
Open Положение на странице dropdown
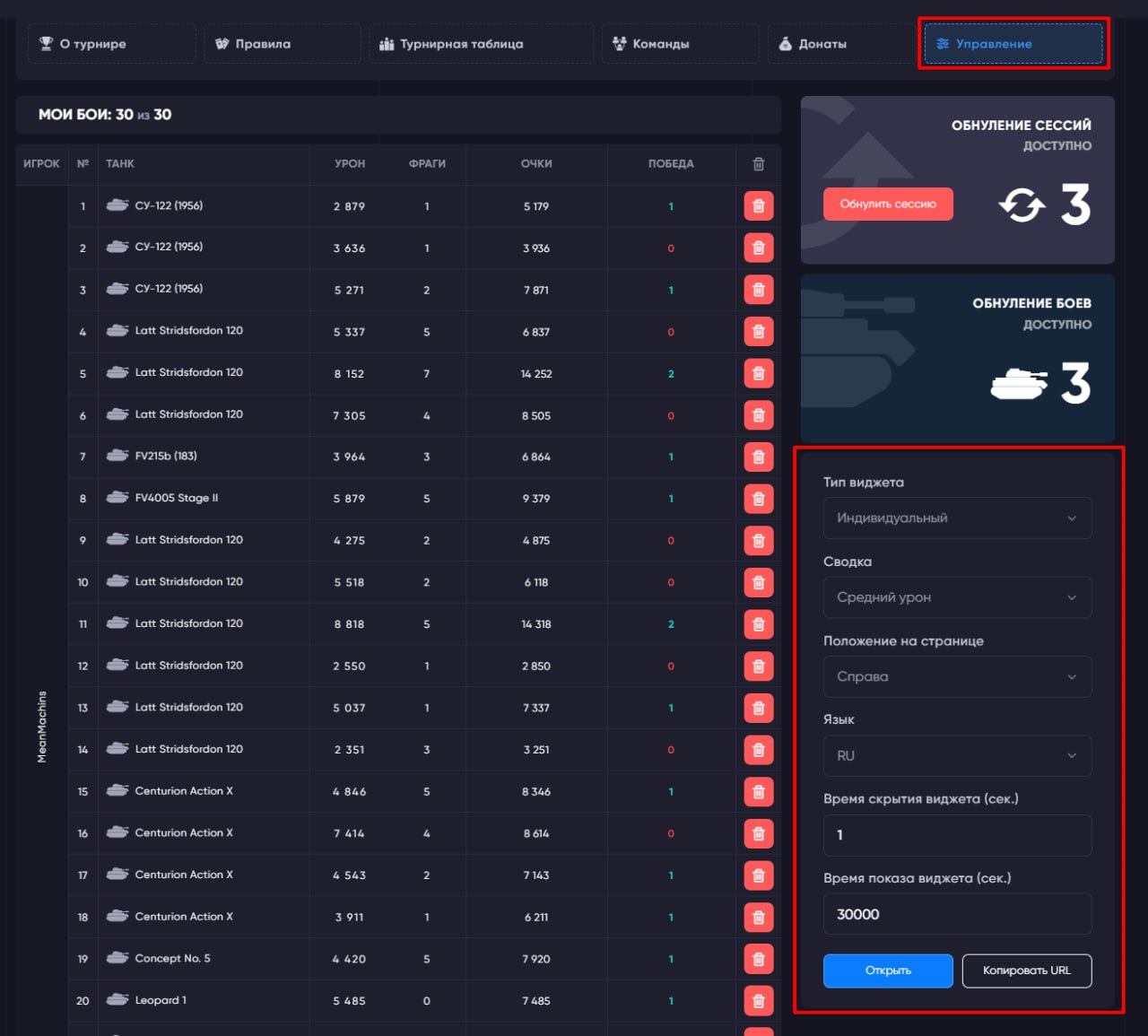957,676
